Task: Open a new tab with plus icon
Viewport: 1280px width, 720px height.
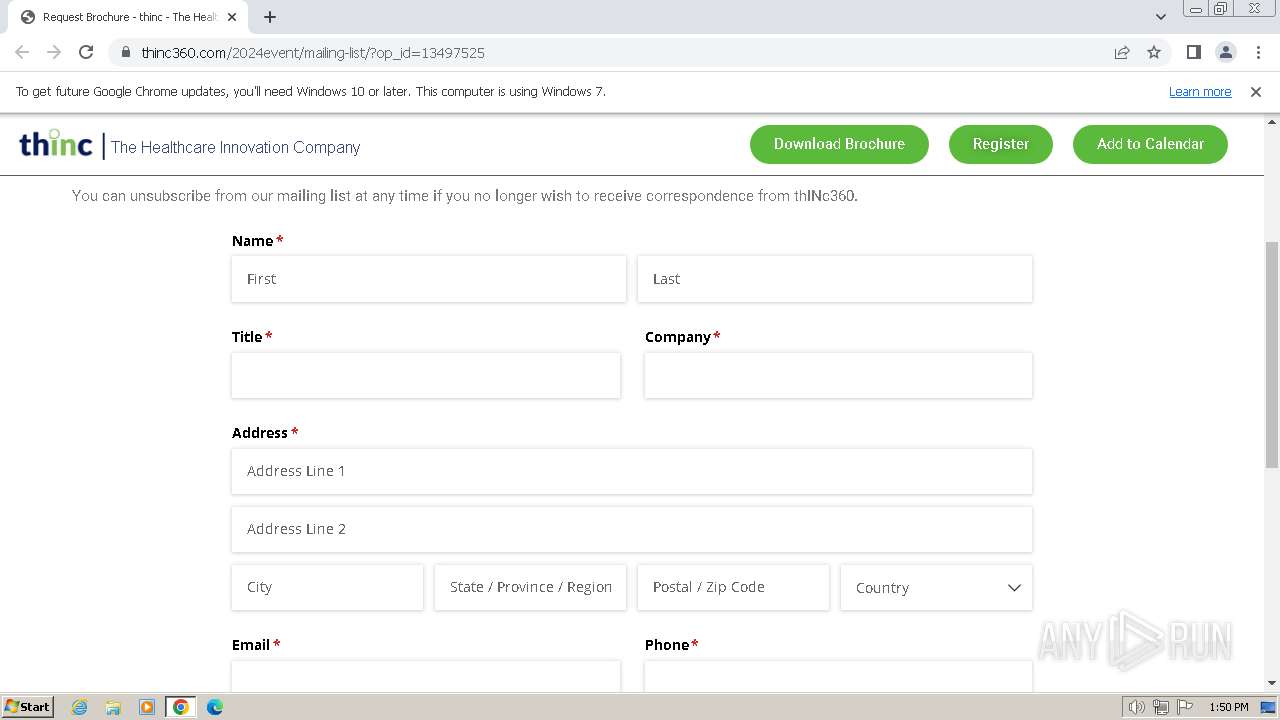Action: (270, 17)
